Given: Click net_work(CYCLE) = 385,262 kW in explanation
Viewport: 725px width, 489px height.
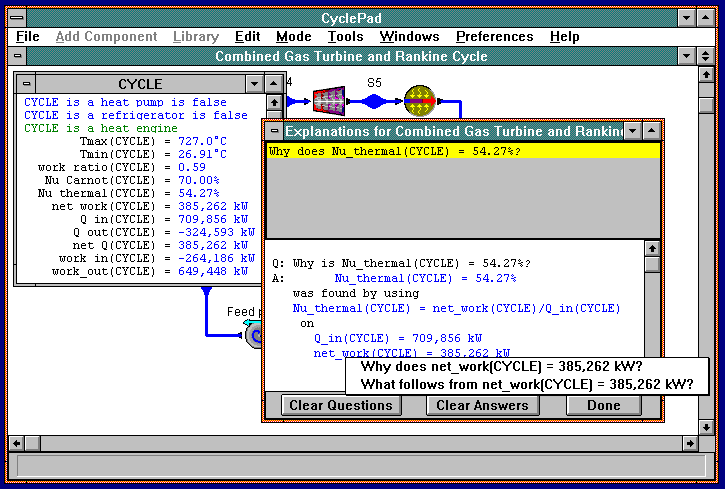Looking at the screenshot, I should pyautogui.click(x=412, y=353).
